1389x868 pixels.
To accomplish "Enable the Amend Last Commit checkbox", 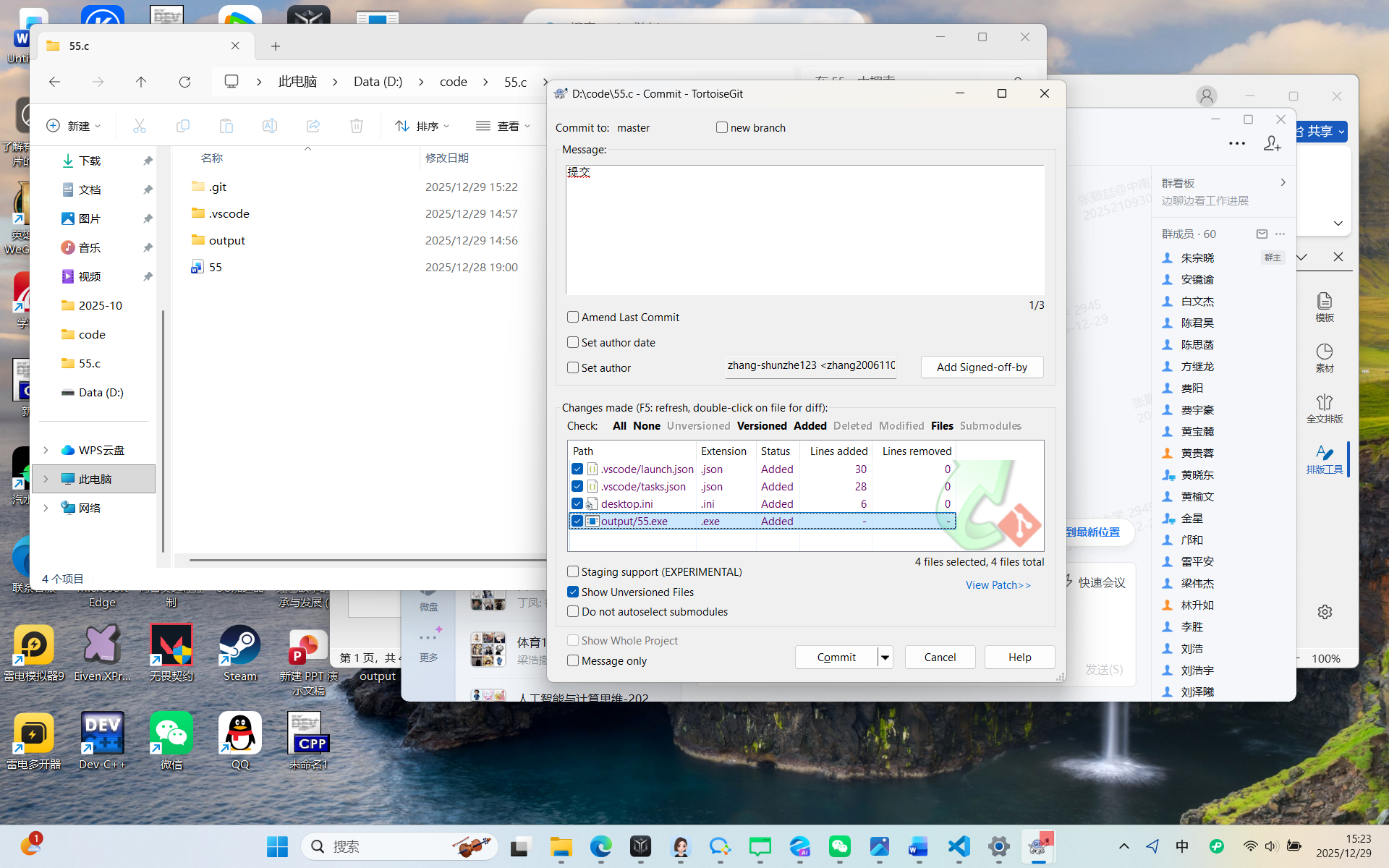I will click(573, 317).
